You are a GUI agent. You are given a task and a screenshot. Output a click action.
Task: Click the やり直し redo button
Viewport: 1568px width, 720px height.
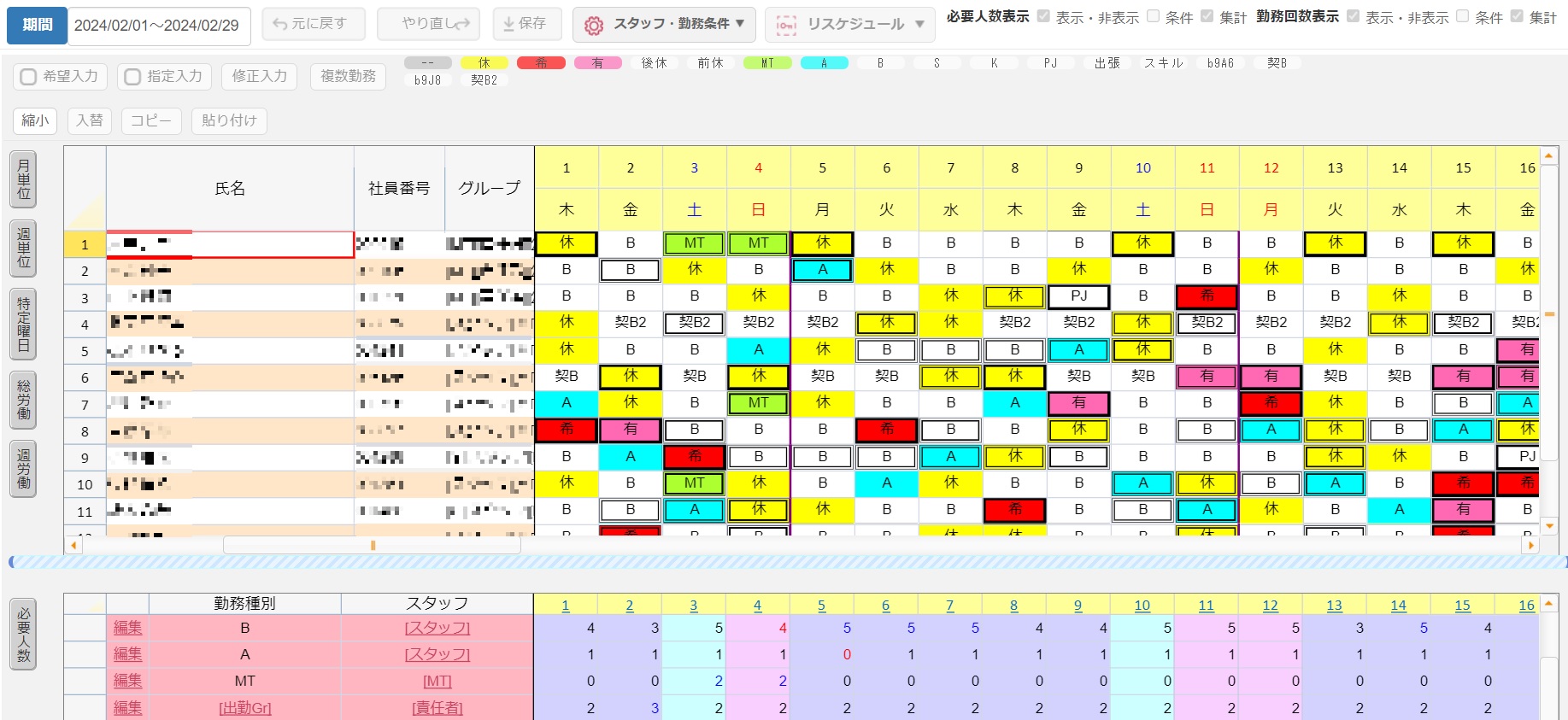click(428, 24)
